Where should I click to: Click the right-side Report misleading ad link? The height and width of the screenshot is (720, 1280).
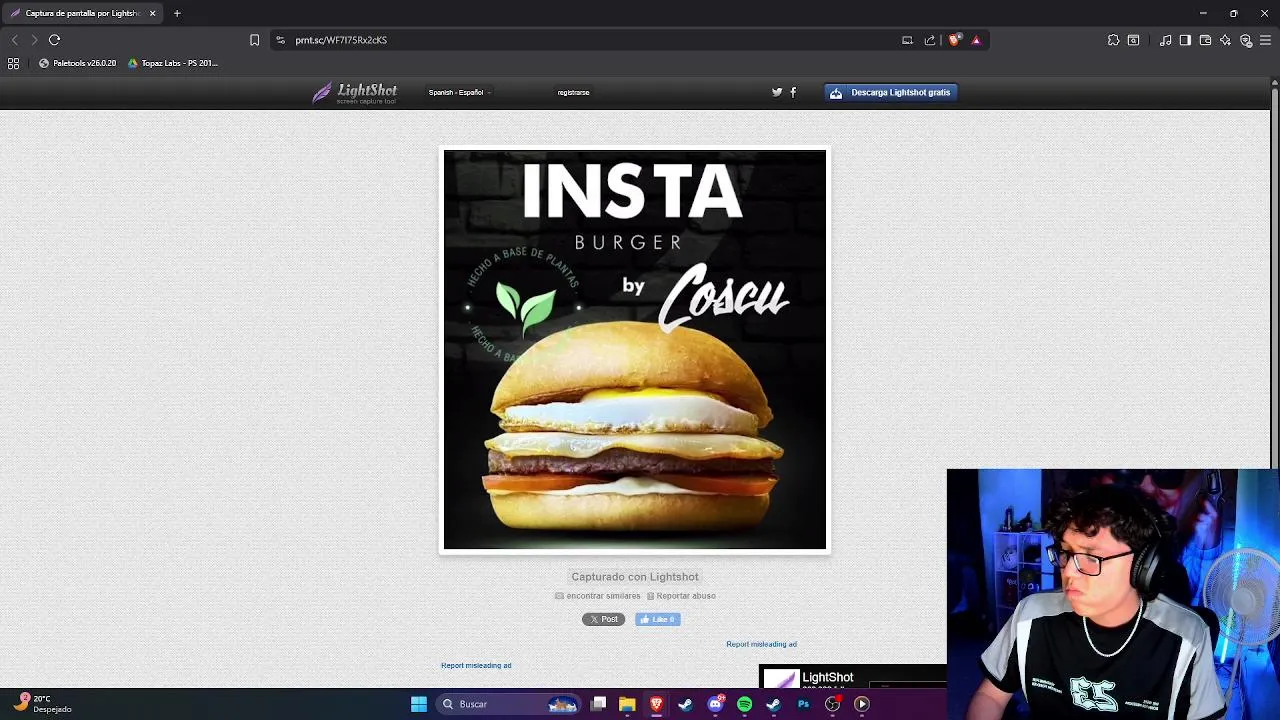[x=762, y=644]
